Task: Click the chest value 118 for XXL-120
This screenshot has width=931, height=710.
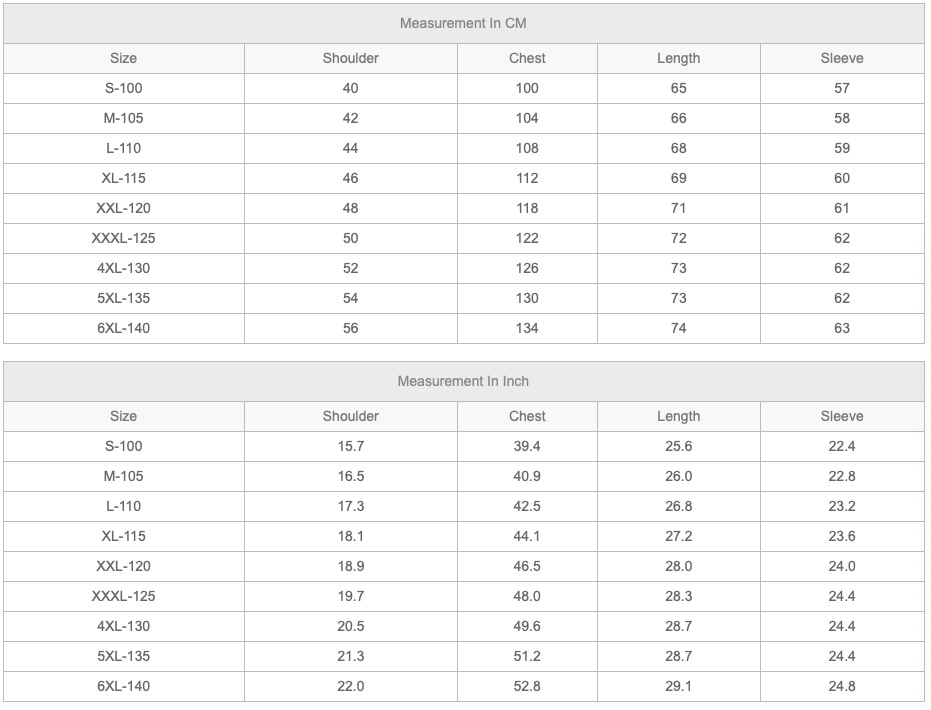Action: pyautogui.click(x=527, y=208)
